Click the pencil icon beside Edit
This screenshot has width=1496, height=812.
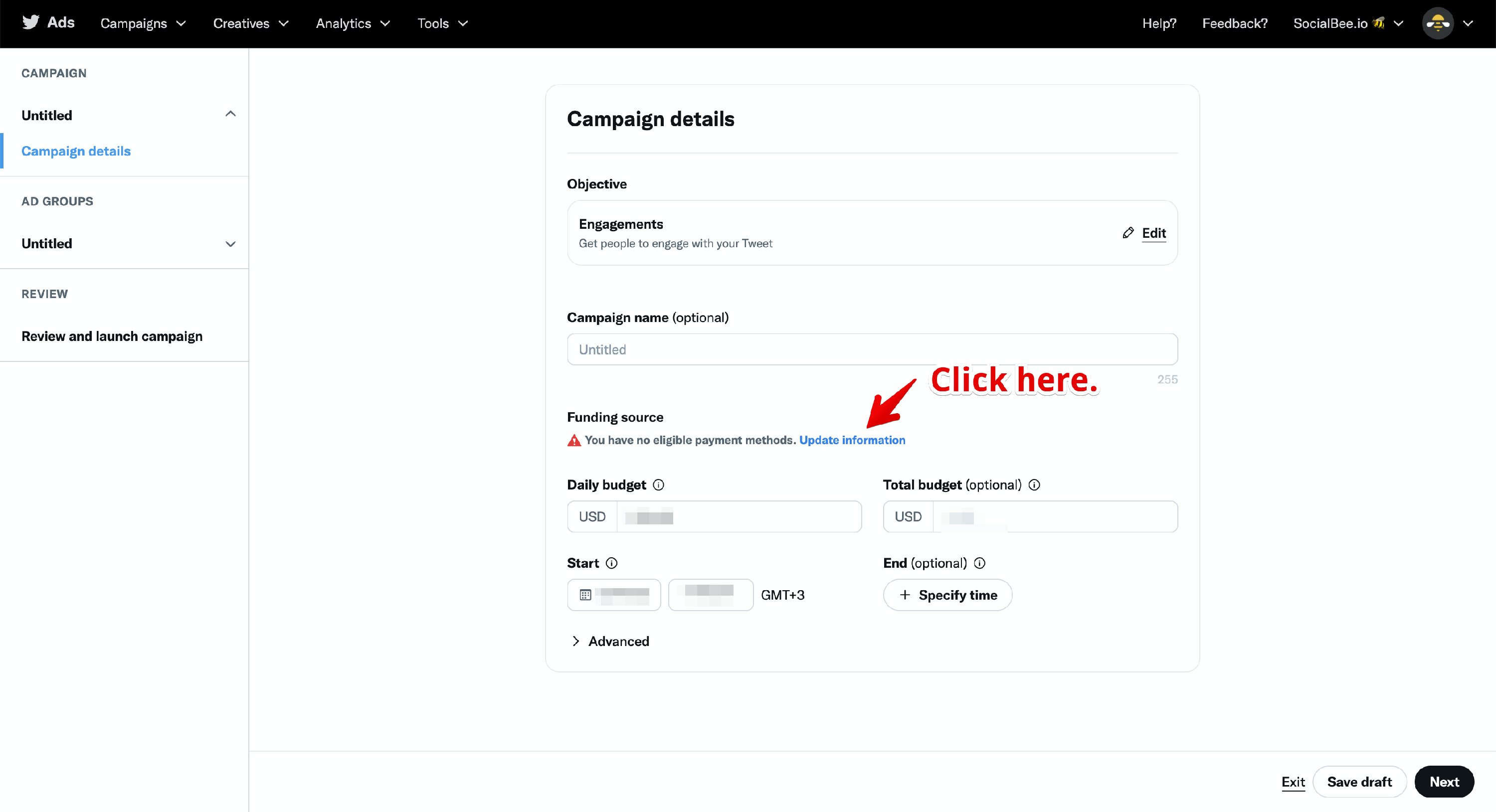tap(1128, 233)
